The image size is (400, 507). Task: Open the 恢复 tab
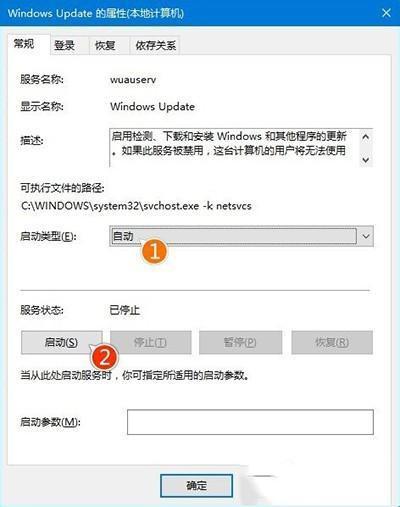point(105,45)
